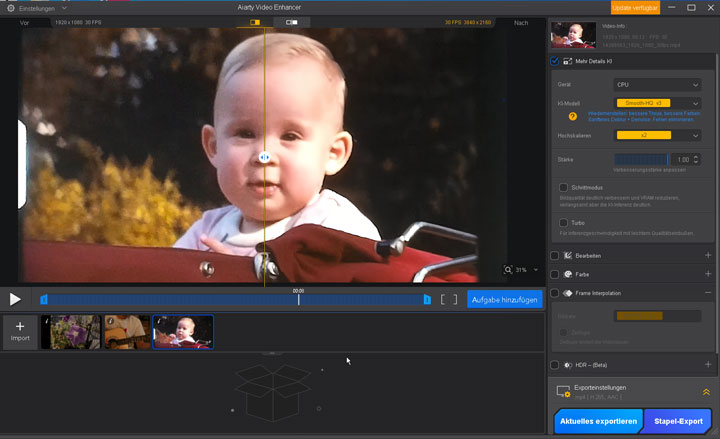Open the KI-Modell Smooth-HQ dropdown

657,103
